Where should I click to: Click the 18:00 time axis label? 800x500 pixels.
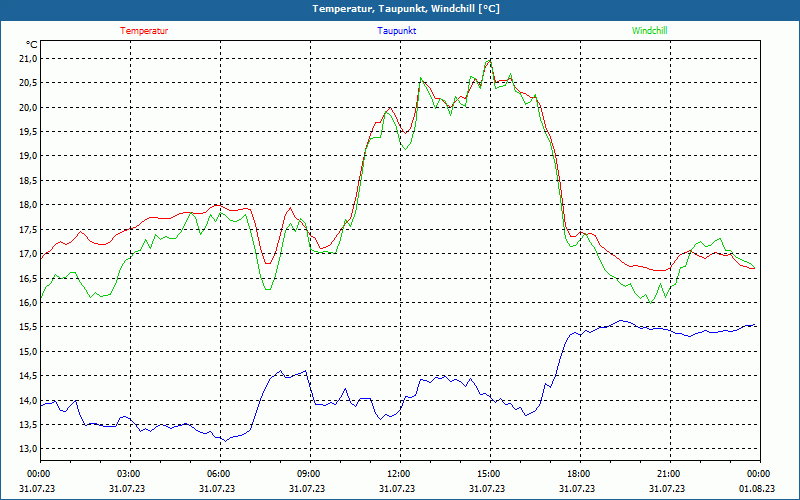coord(578,474)
